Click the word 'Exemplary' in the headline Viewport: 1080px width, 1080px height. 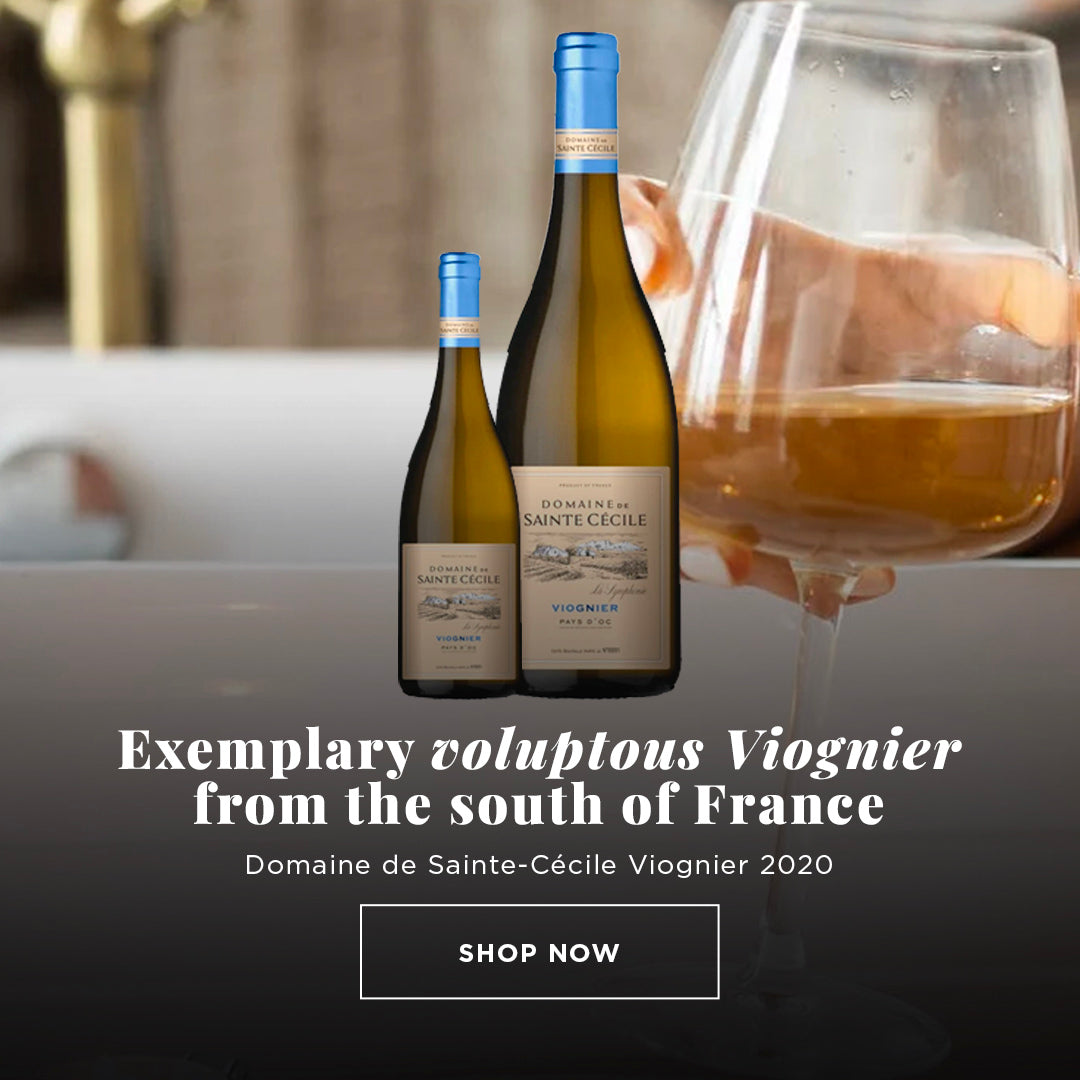(267, 751)
